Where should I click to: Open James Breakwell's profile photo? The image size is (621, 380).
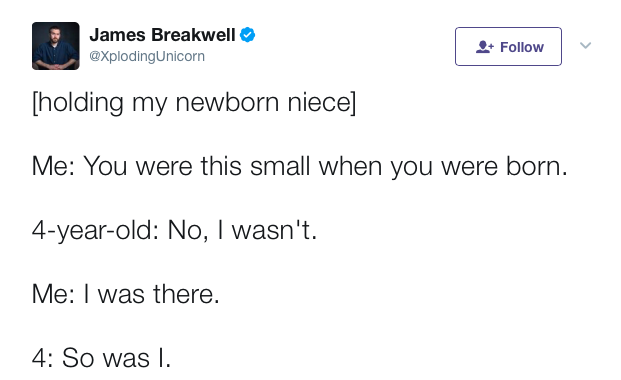pos(55,46)
